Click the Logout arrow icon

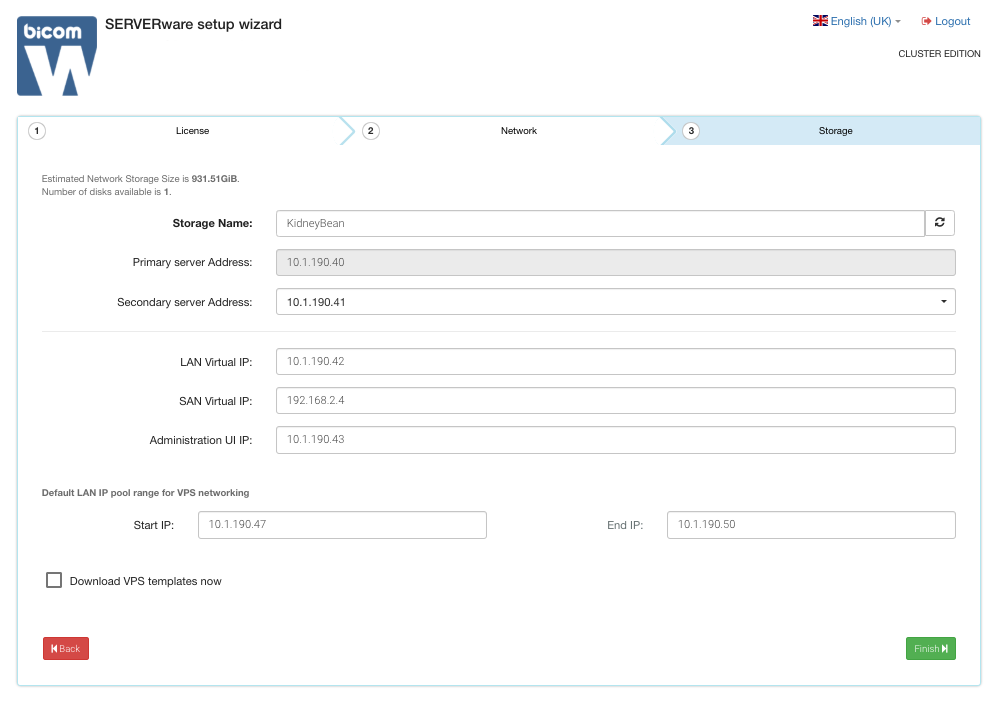tap(926, 21)
